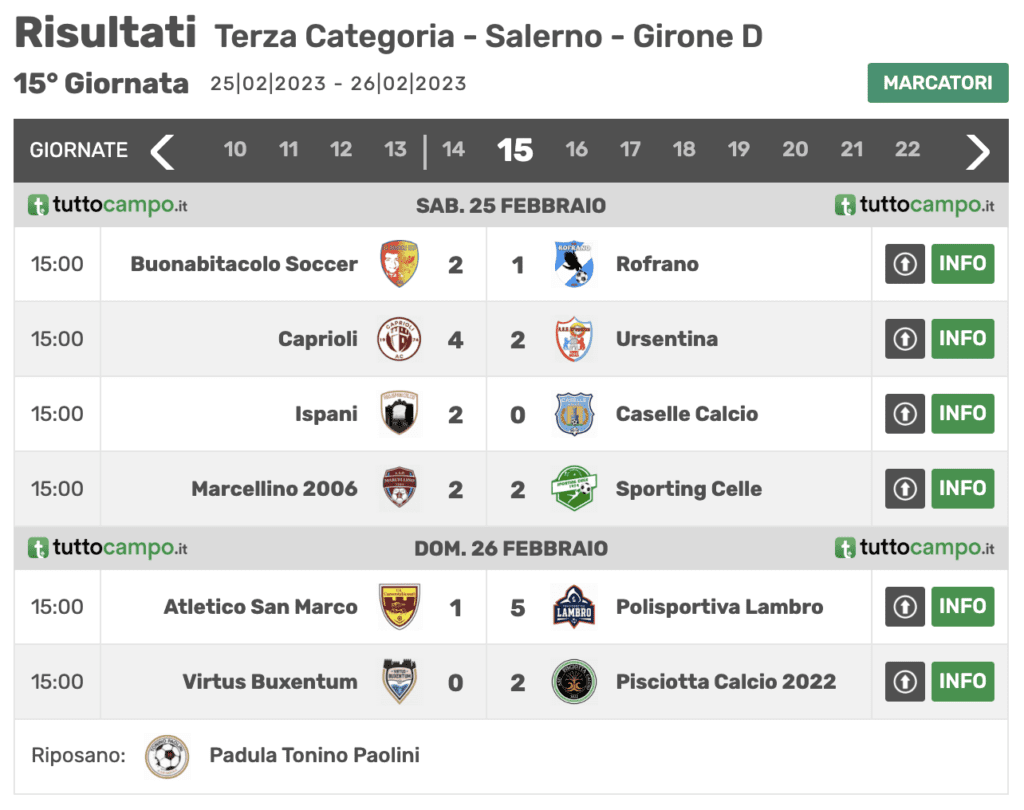Click the Pisciotta Calcio 2022 round logo
The width and height of the screenshot is (1024, 810).
574,681
